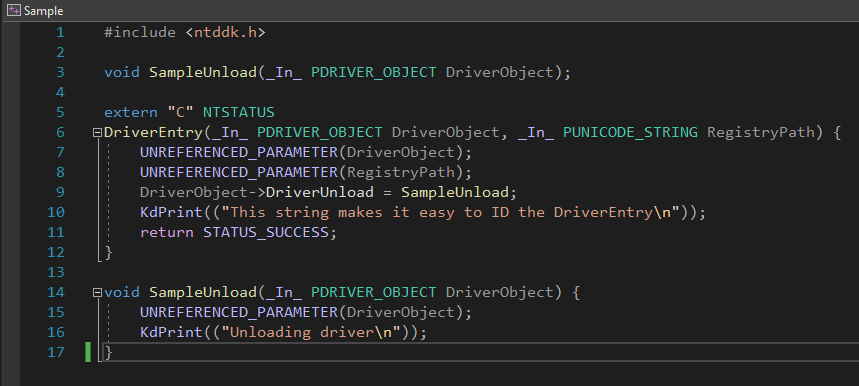Click RegistryPath parameter on line 6
This screenshot has width=859, height=386.
pyautogui.click(x=761, y=132)
